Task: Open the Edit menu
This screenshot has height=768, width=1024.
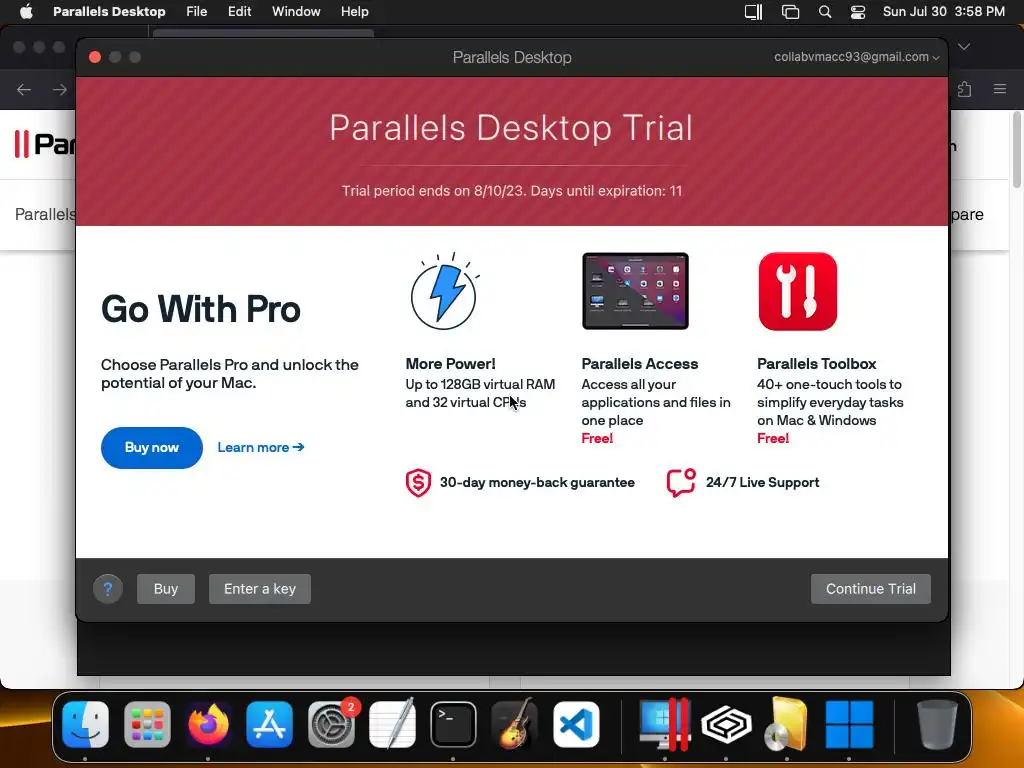Action: (239, 12)
